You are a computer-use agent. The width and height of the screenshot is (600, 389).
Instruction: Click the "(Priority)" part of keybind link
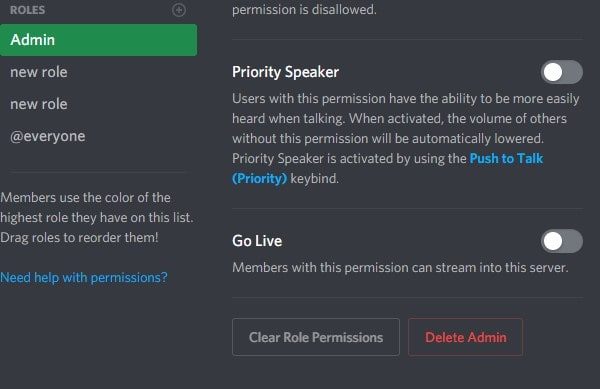259,179
